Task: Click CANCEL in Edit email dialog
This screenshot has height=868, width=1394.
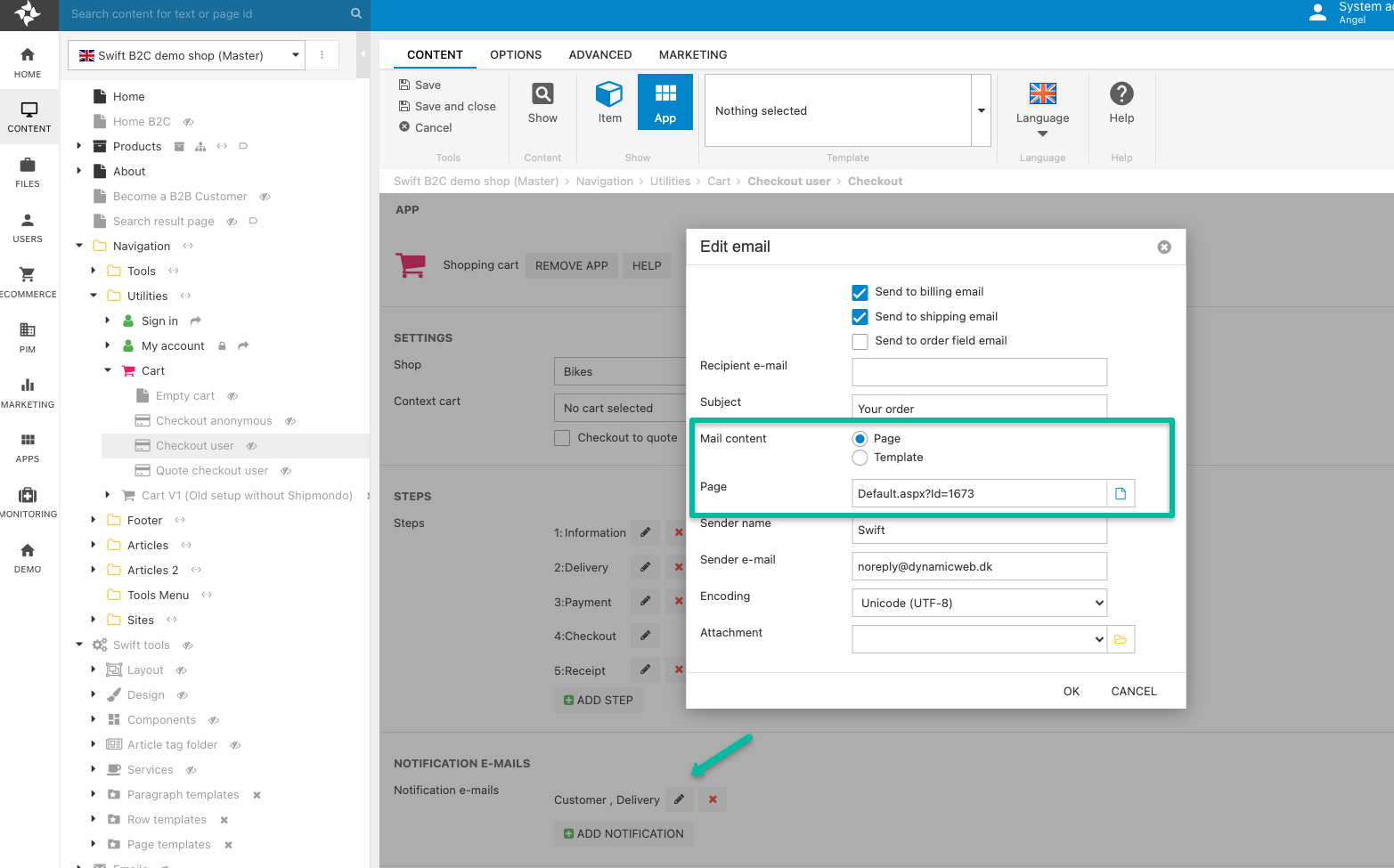Action: click(x=1134, y=691)
